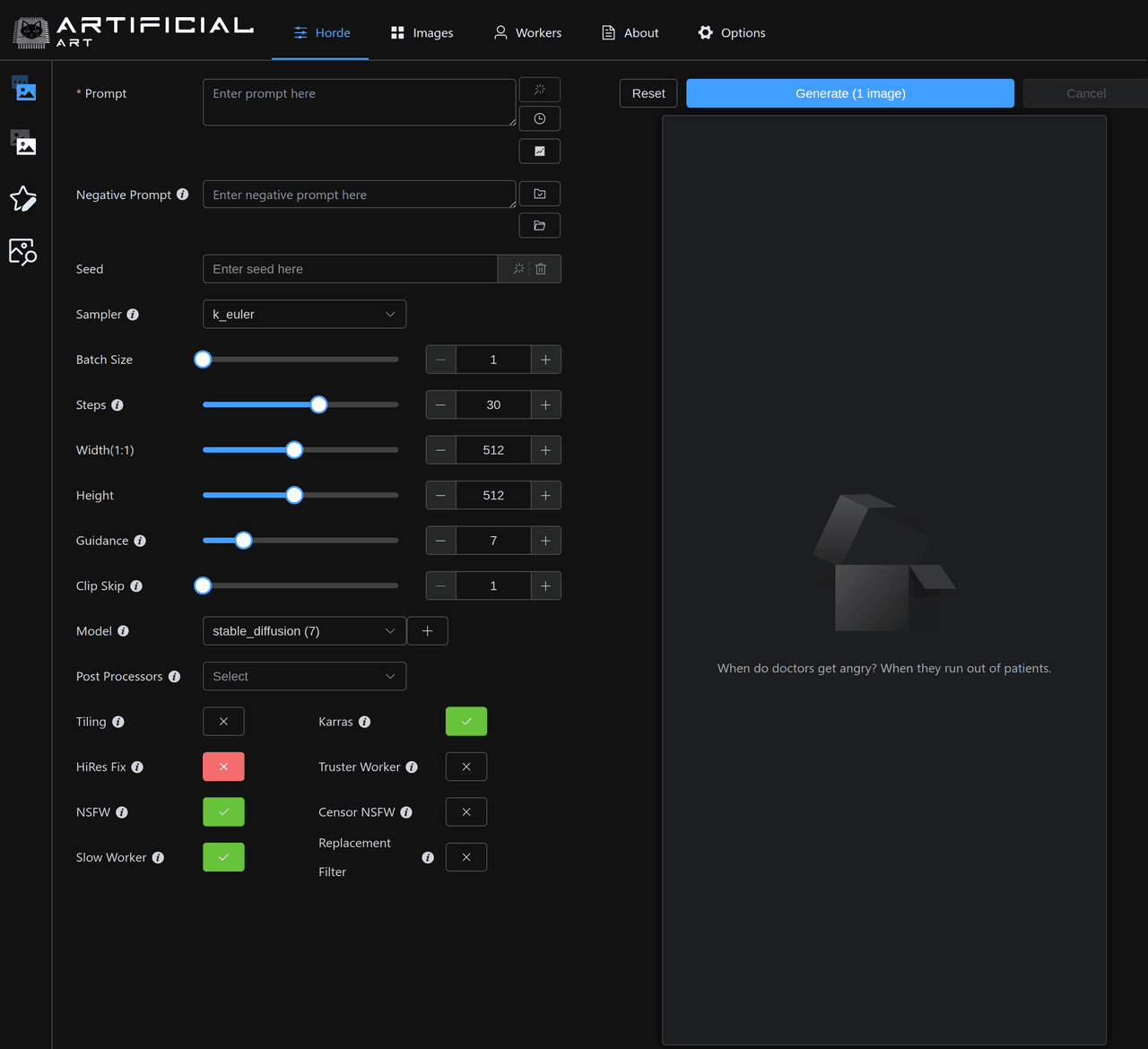Image resolution: width=1148 pixels, height=1049 pixels.
Task: Turn off the NSFW toggle
Action: [224, 812]
